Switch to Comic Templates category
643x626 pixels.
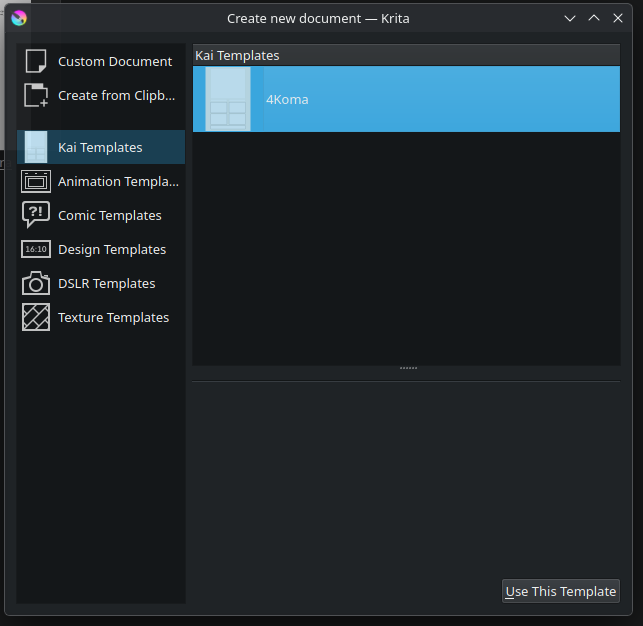pyautogui.click(x=110, y=215)
